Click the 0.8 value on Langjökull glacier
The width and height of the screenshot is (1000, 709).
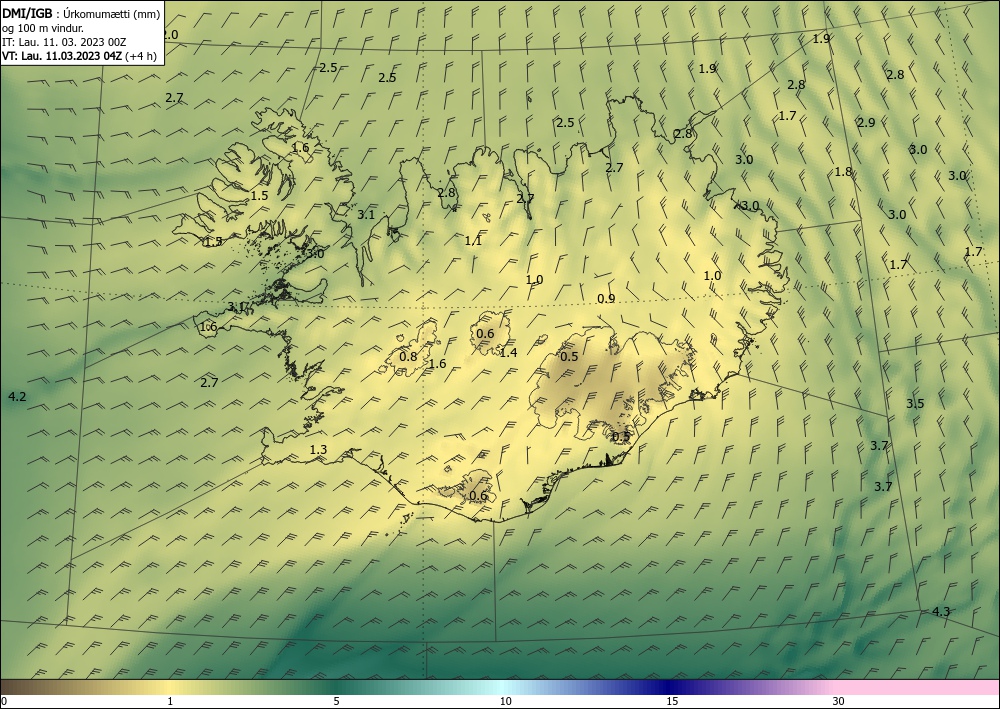(408, 356)
